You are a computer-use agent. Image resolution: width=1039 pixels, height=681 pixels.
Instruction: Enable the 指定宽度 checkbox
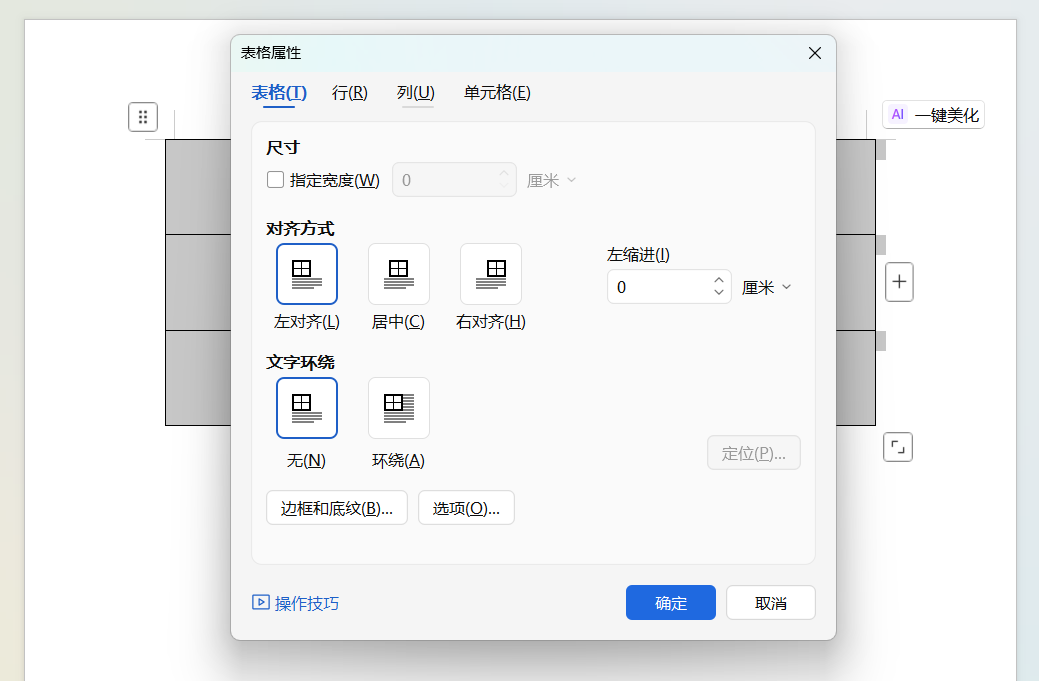275,179
